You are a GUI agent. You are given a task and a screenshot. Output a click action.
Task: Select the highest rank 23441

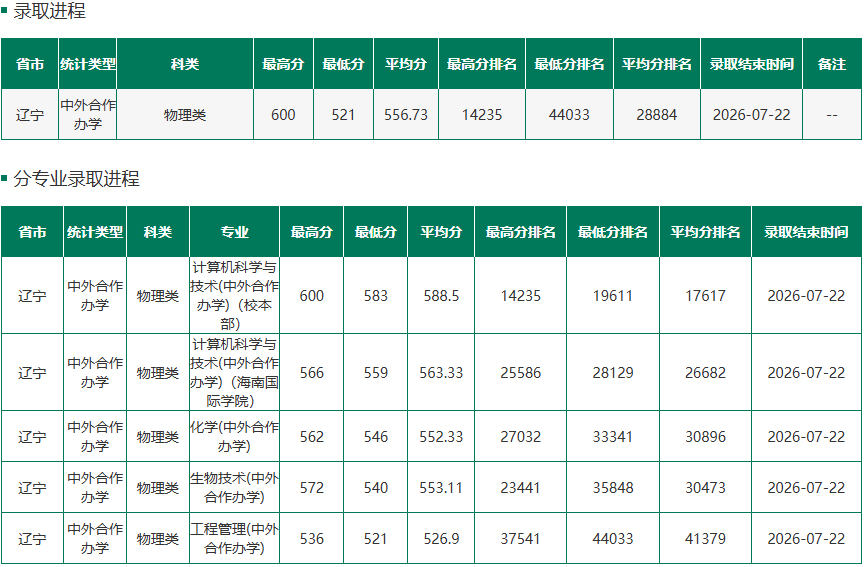click(x=521, y=488)
